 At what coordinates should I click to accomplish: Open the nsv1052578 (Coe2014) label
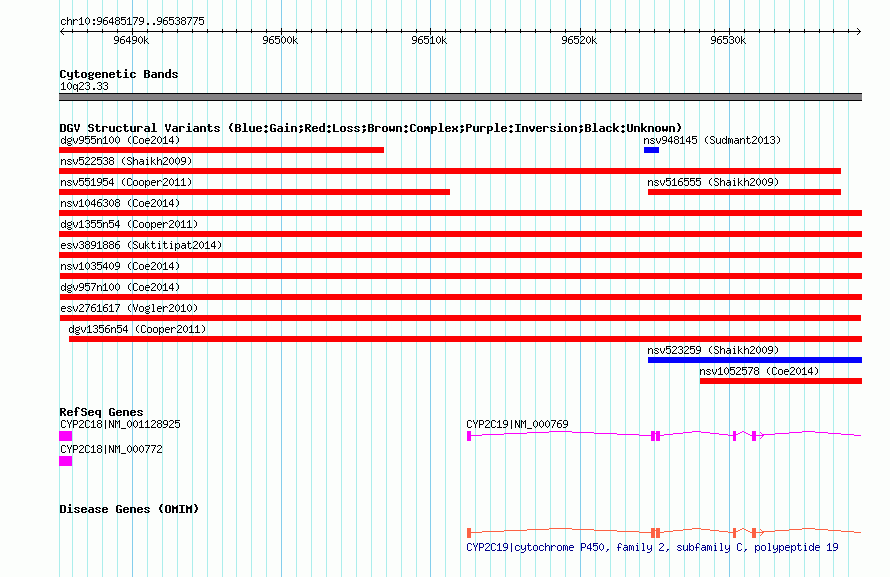759,371
